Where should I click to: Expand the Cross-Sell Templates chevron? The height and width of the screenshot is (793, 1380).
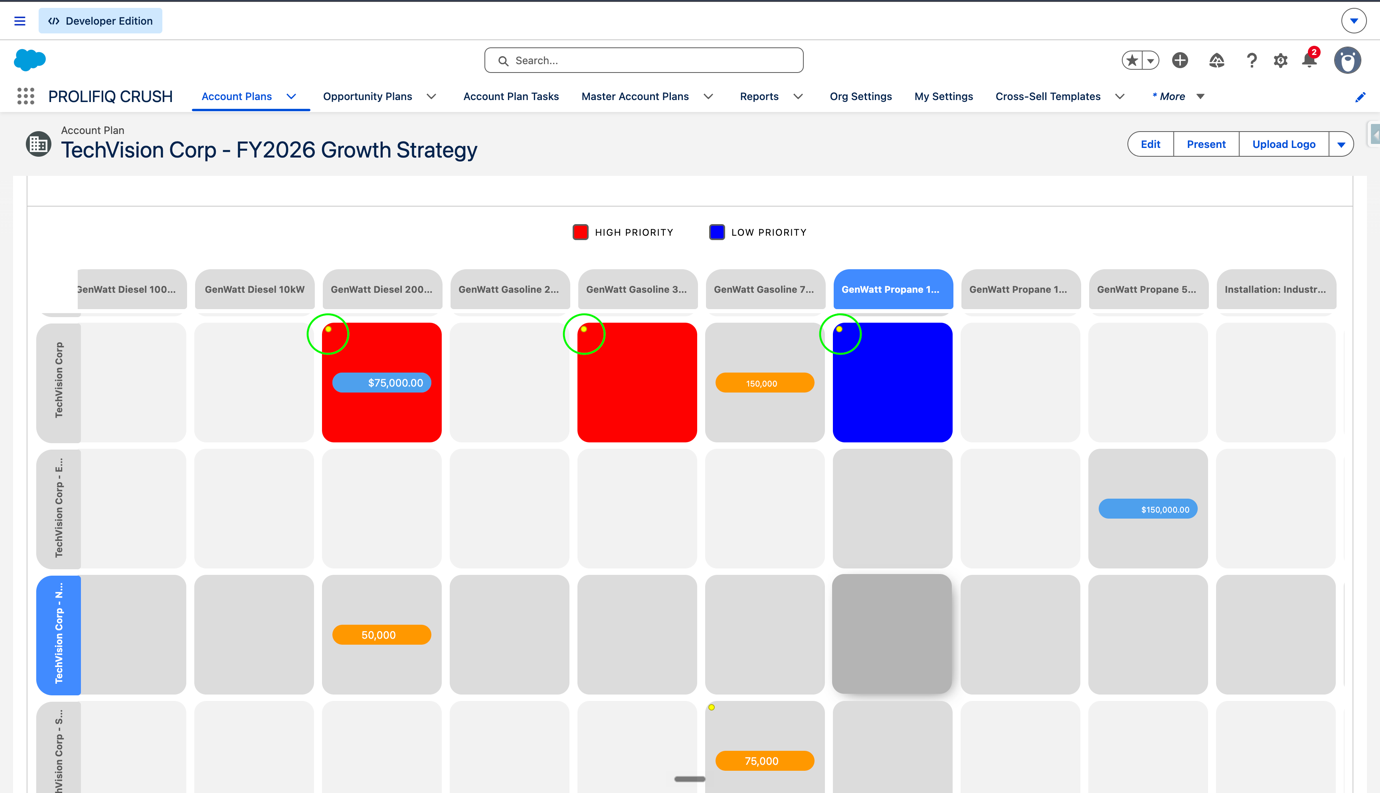coord(1120,97)
